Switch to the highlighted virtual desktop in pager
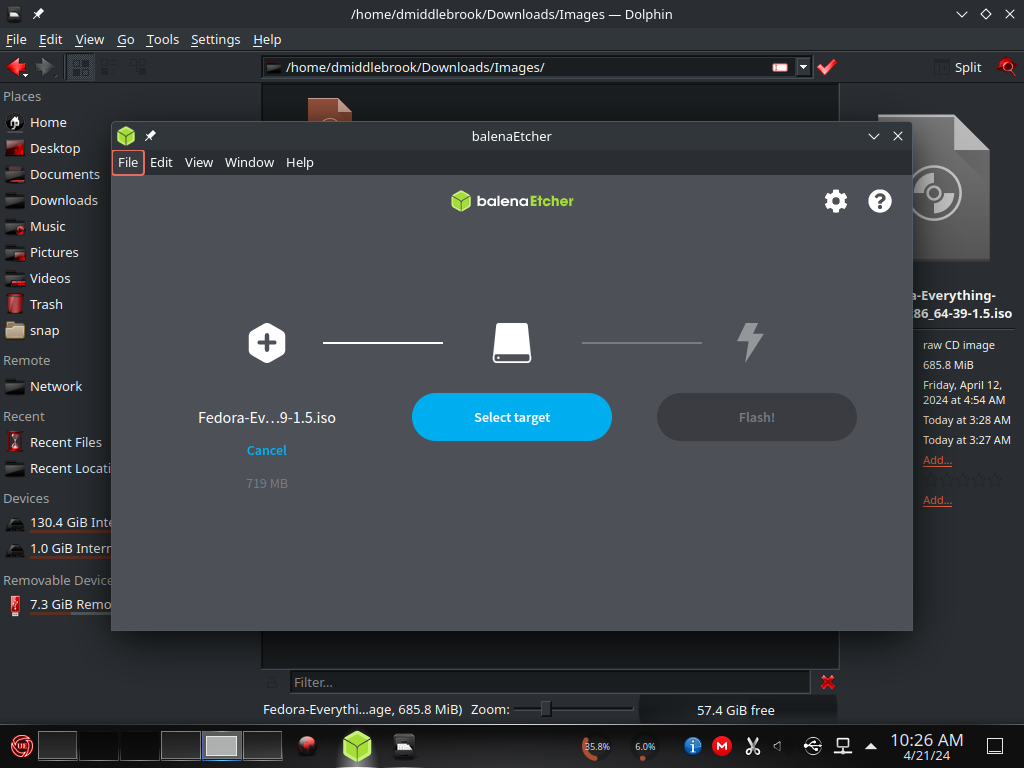The image size is (1024, 768). (x=221, y=746)
